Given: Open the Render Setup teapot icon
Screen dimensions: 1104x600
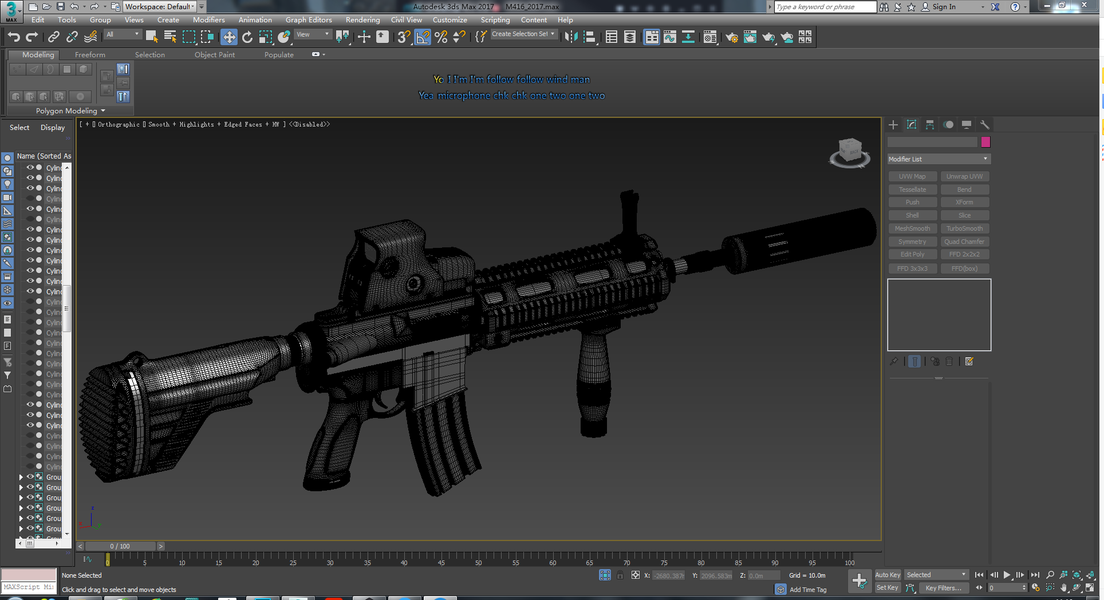Looking at the screenshot, I should [732, 37].
